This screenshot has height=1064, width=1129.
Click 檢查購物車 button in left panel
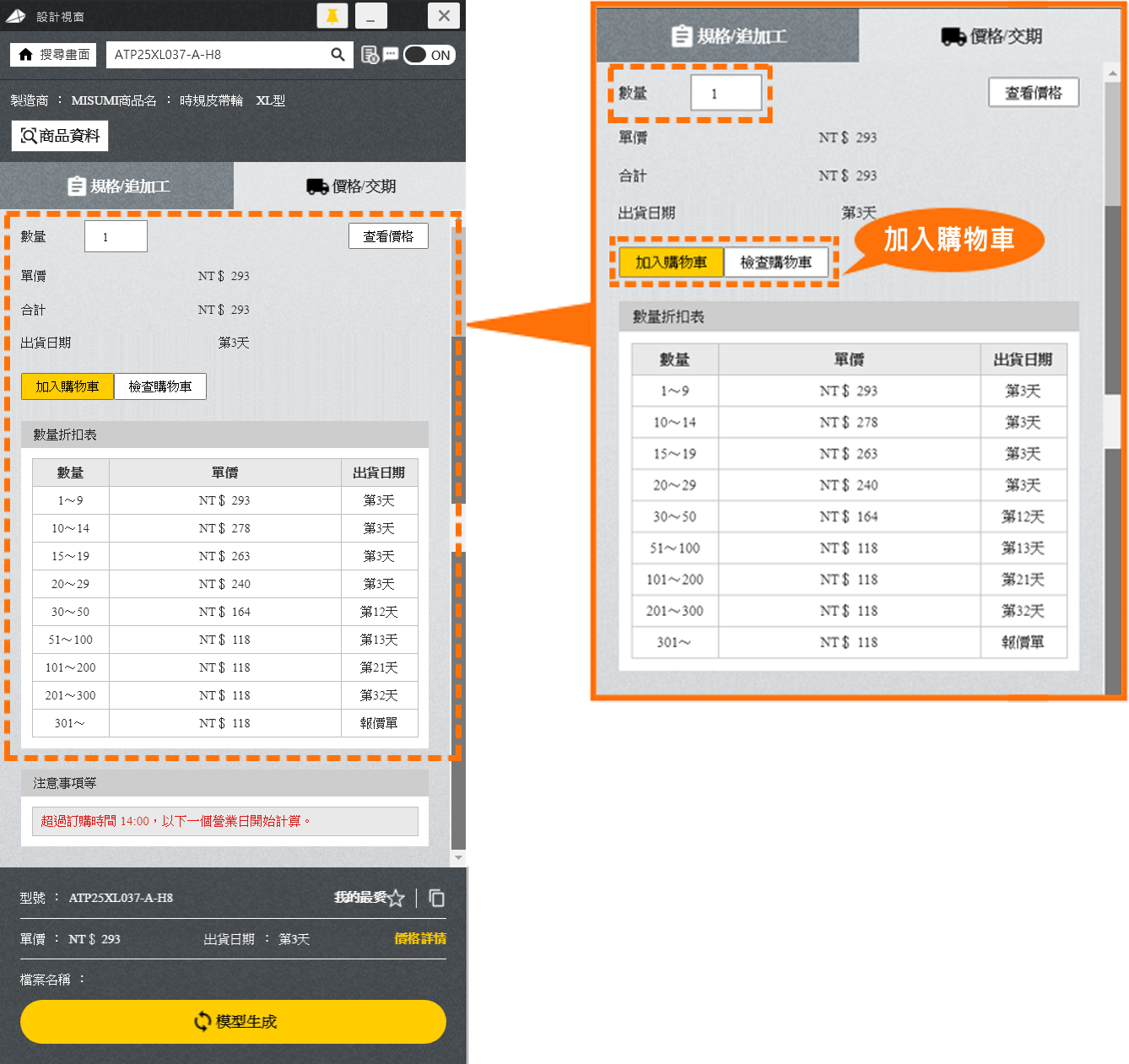pos(160,386)
